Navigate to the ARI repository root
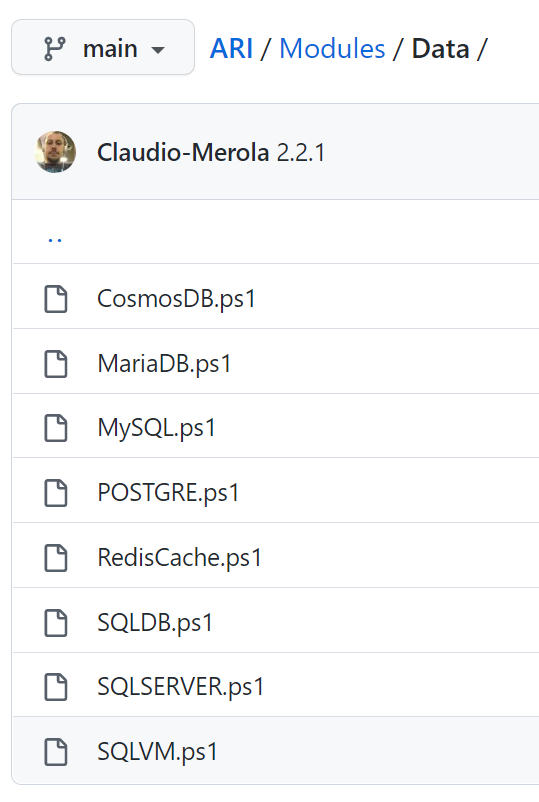Screen dimensions: 539x802 pyautogui.click(x=231, y=49)
